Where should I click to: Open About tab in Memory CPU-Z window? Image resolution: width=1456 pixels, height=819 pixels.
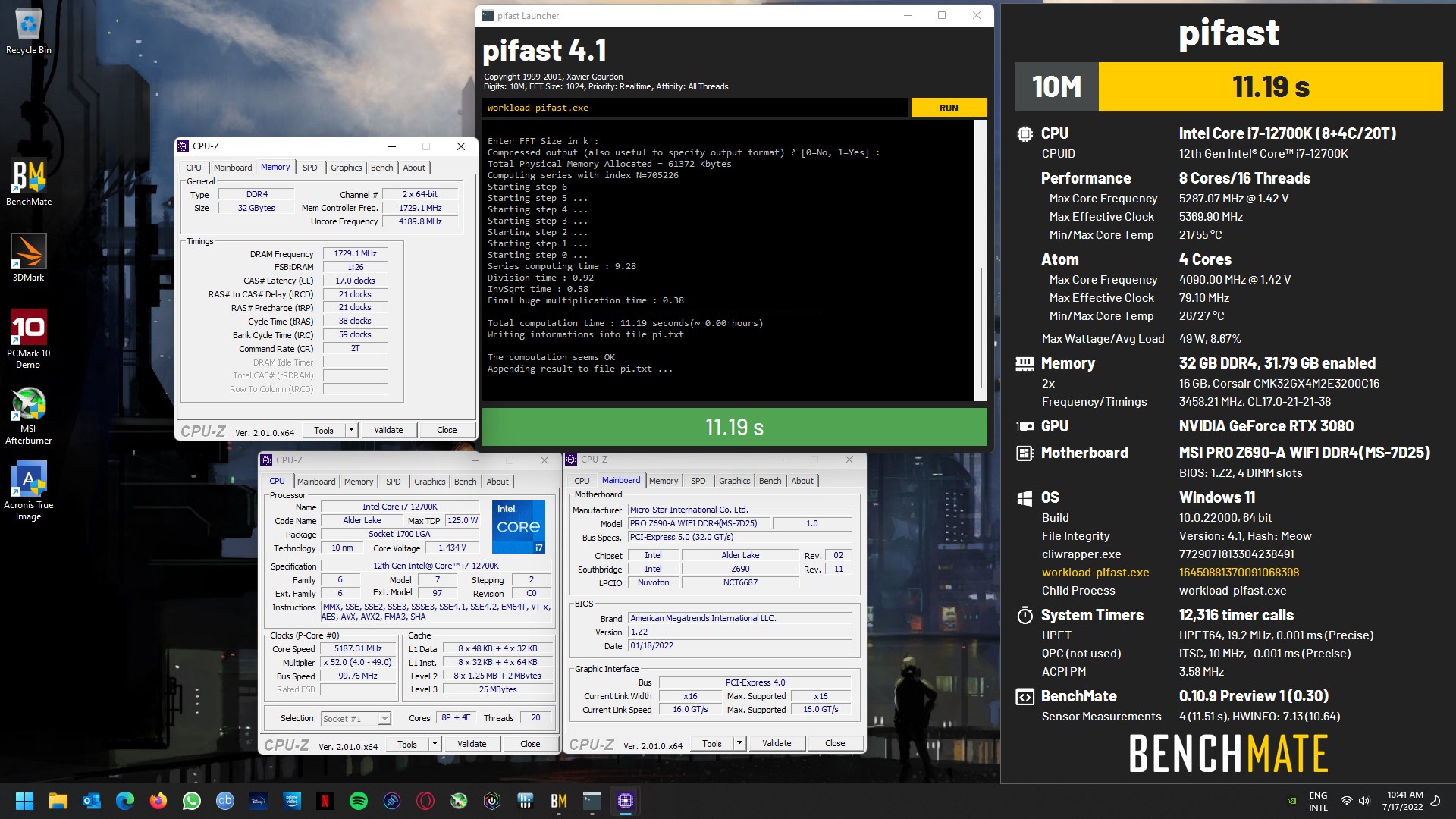point(414,168)
